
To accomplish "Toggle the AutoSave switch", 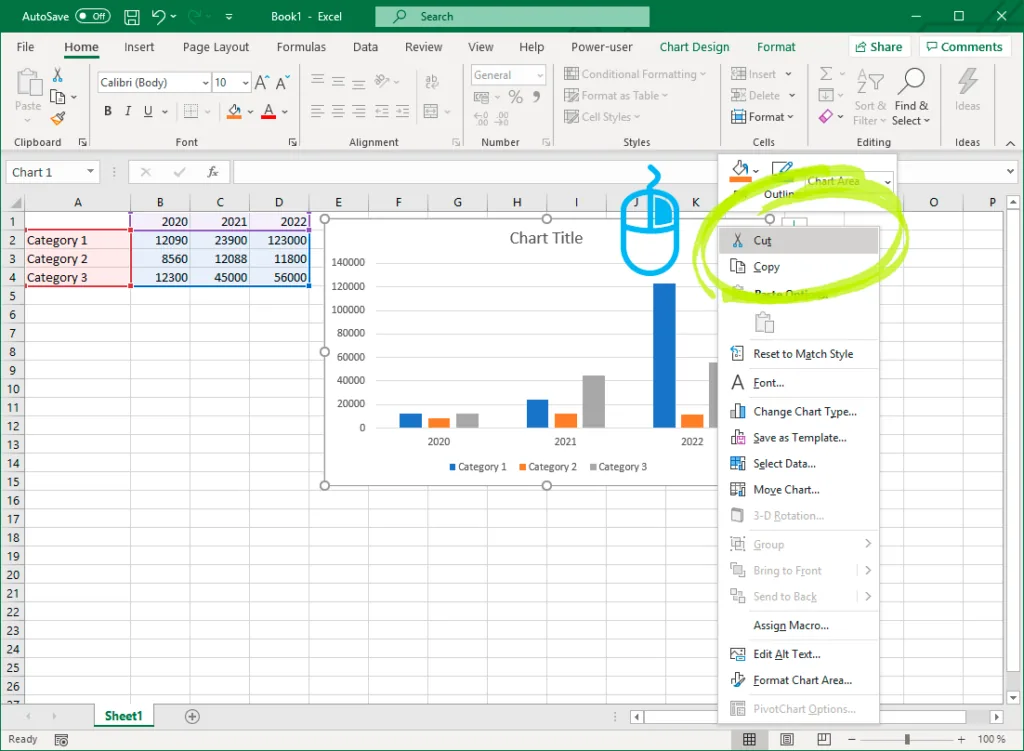I will [93, 16].
